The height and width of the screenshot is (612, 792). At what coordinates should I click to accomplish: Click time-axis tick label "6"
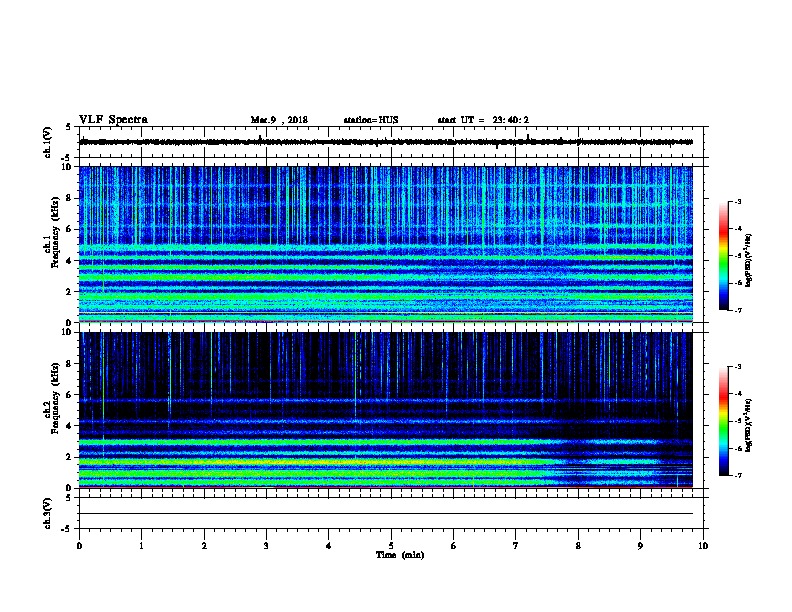(x=454, y=546)
